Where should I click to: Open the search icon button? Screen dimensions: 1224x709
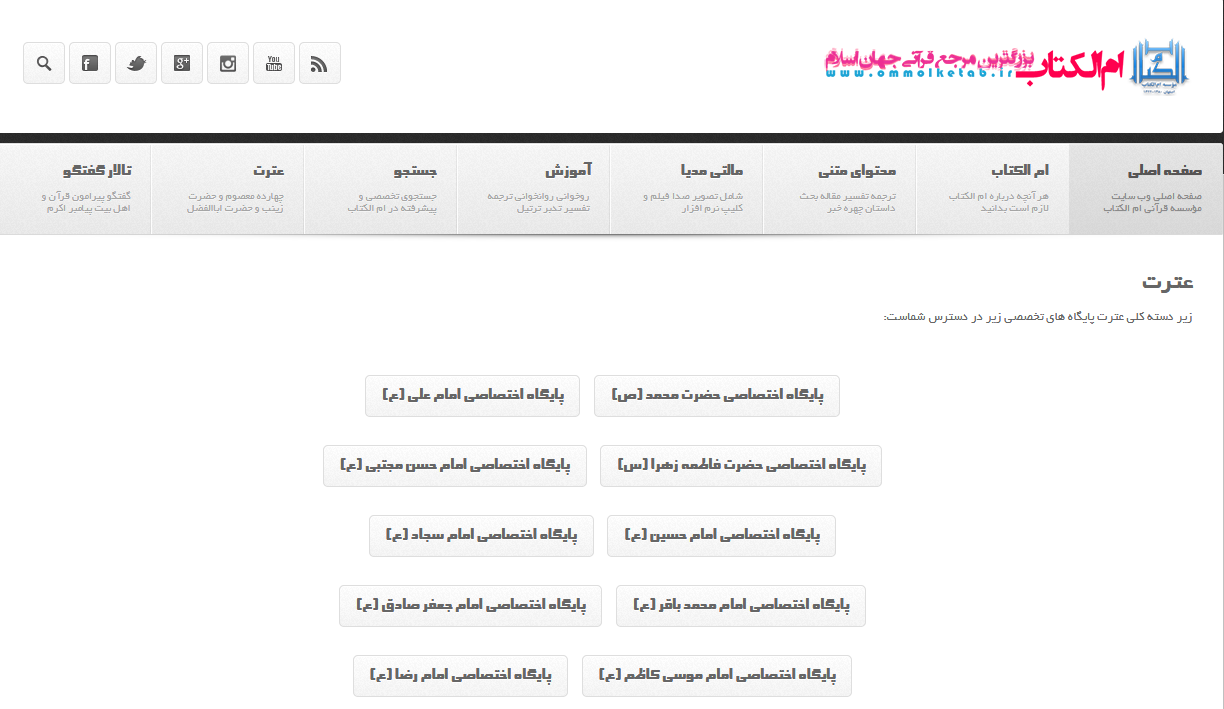pyautogui.click(x=44, y=63)
